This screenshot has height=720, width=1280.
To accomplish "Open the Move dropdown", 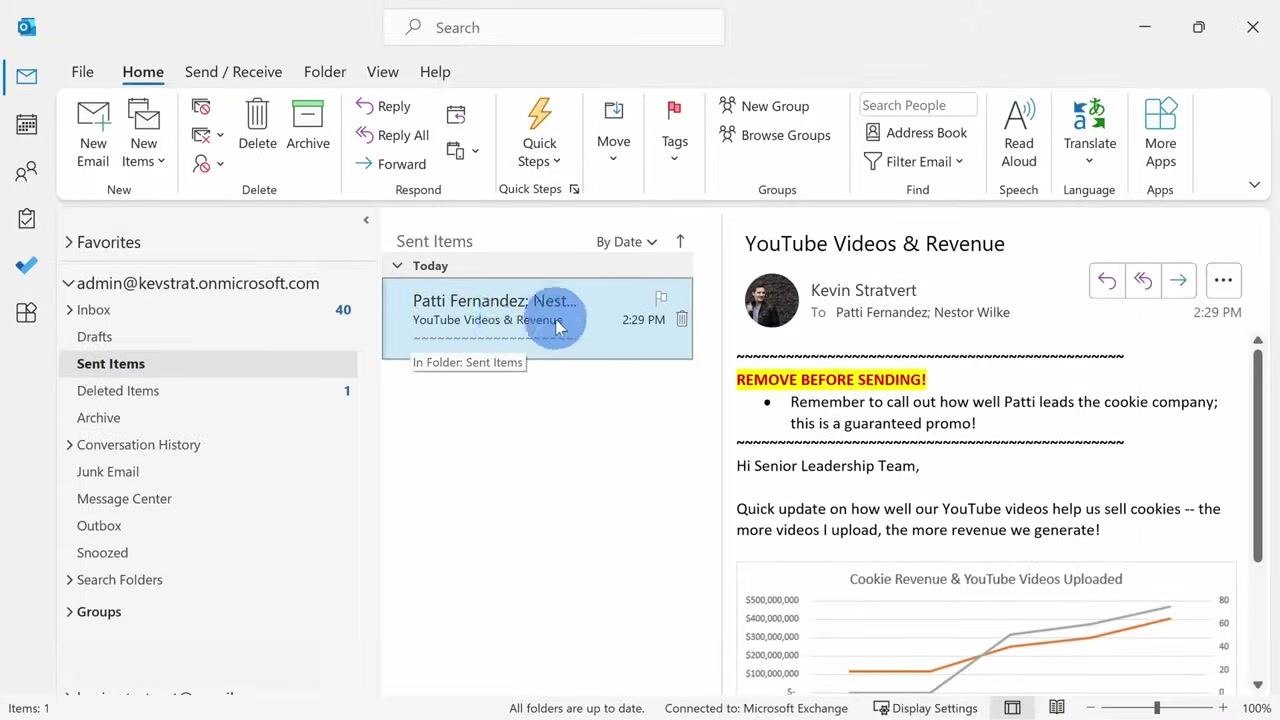I will (613, 130).
